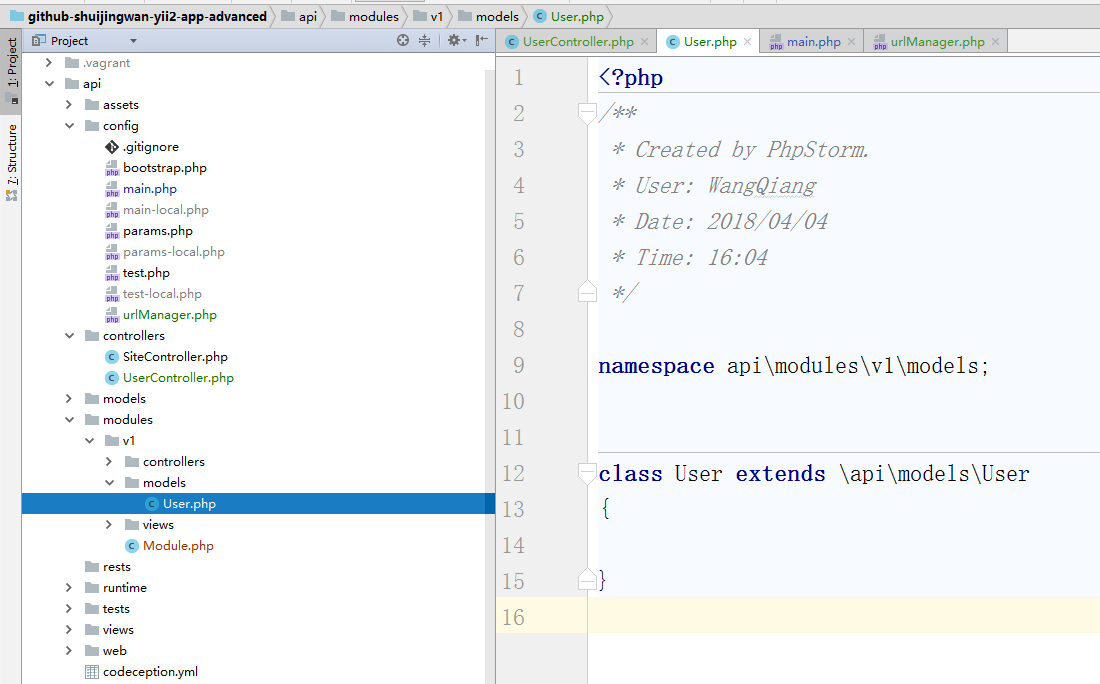Switch to the urlManager.php tab
Viewport: 1100px width, 684px height.
point(937,42)
